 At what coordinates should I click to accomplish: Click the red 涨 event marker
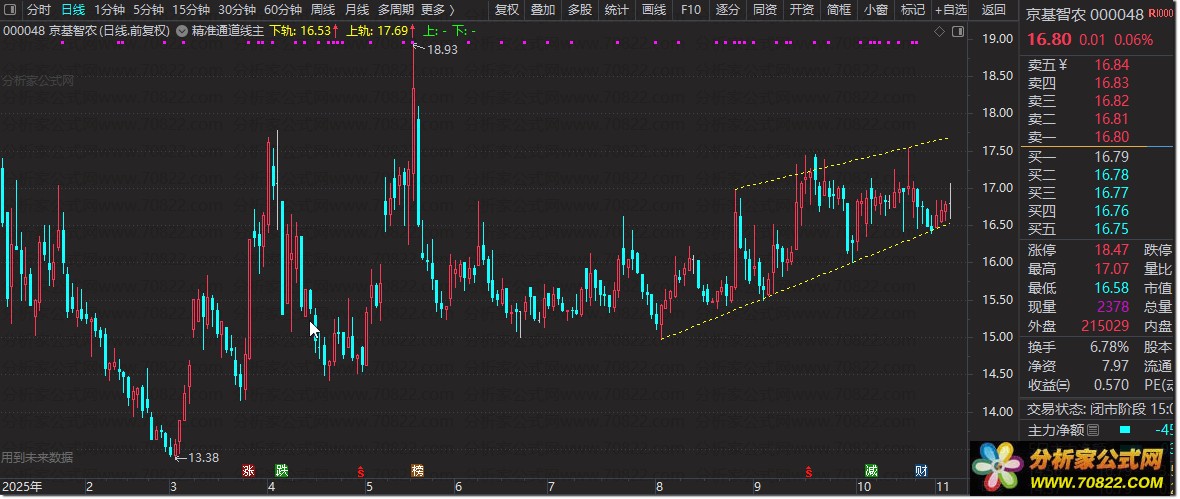248,470
